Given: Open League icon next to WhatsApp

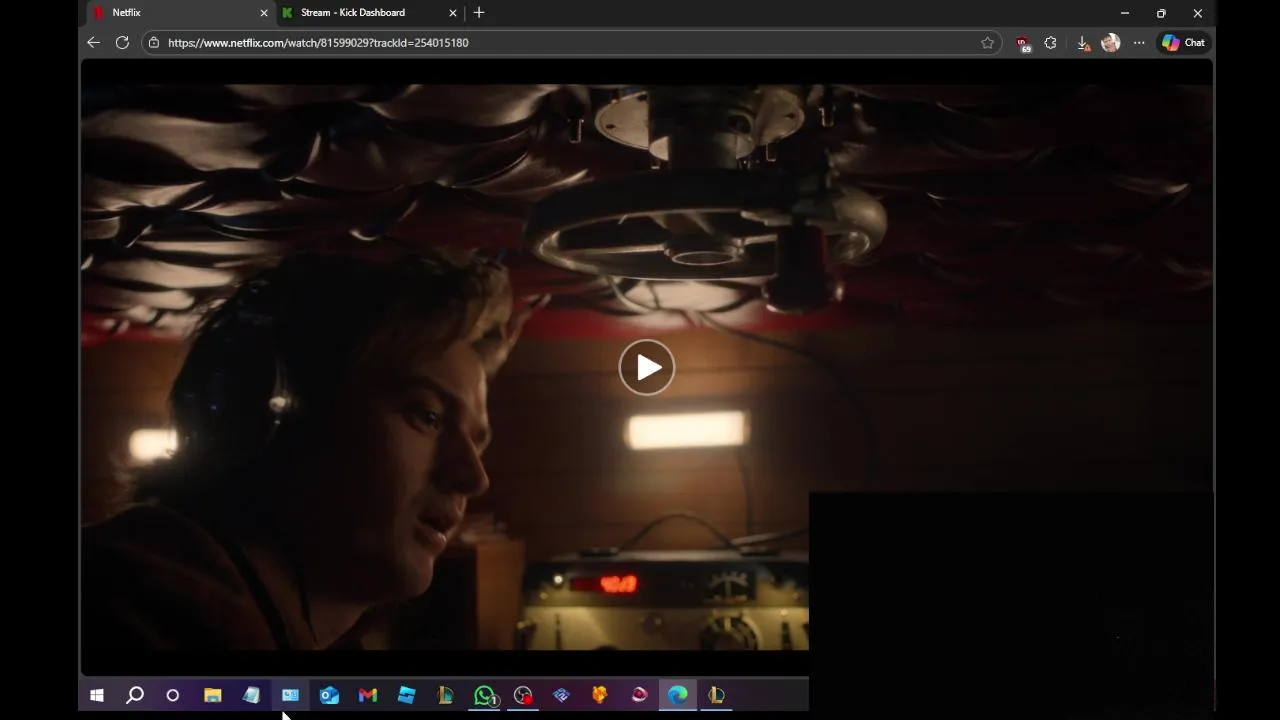Looking at the screenshot, I should (x=445, y=695).
